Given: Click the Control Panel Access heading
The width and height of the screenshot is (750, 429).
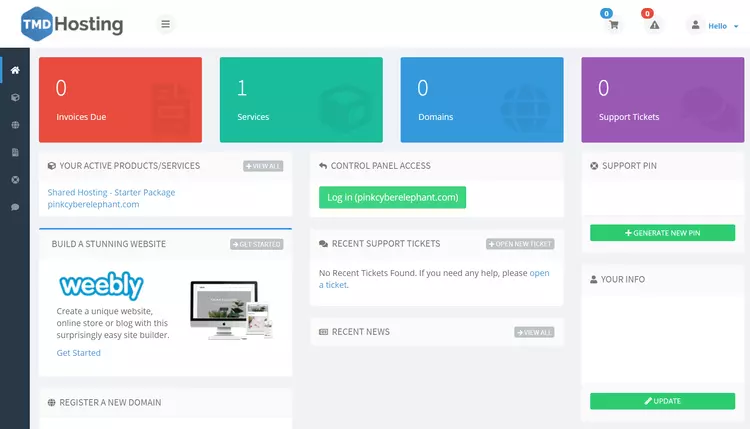Looking at the screenshot, I should click(381, 166).
